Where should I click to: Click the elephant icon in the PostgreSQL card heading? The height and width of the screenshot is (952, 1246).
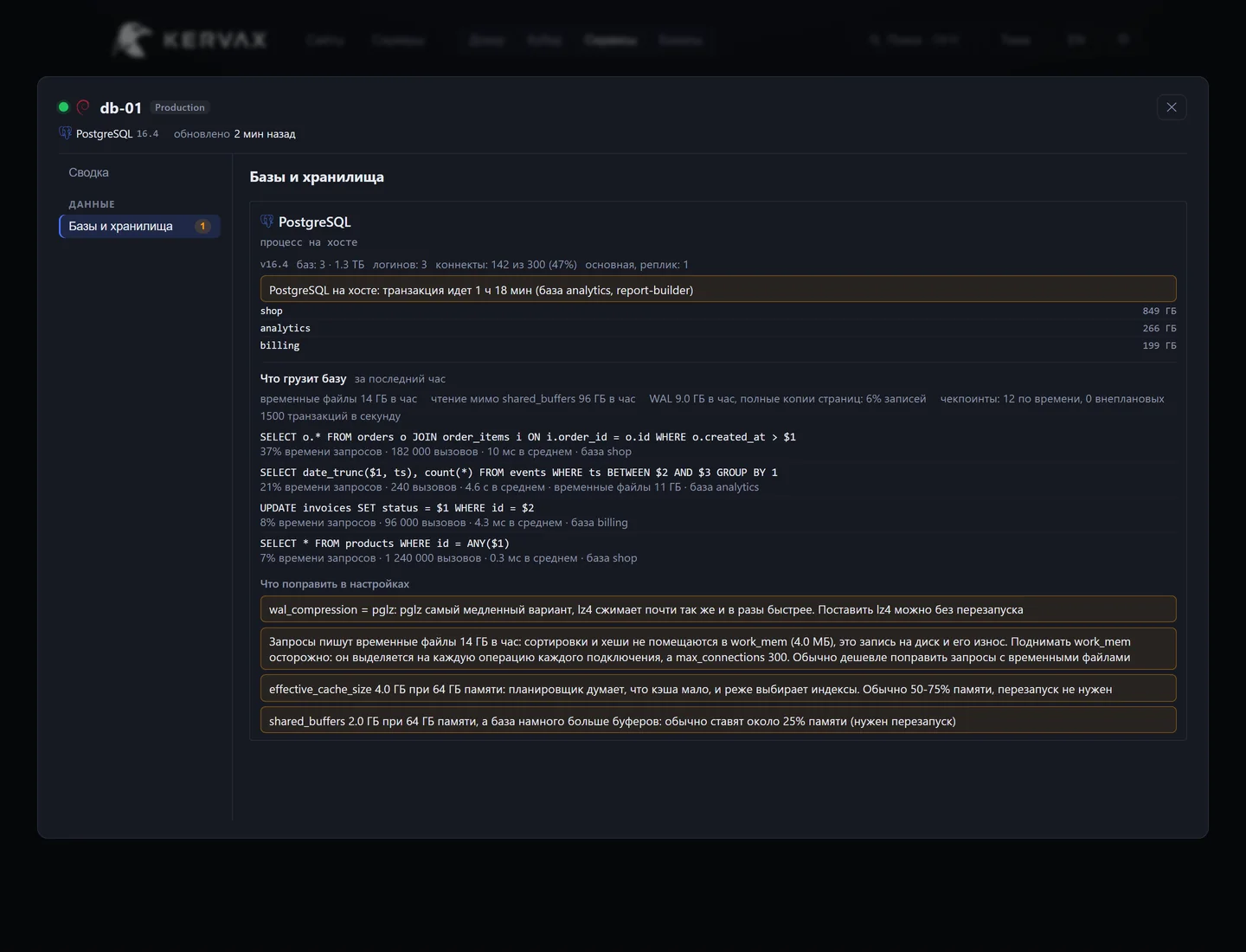(267, 222)
